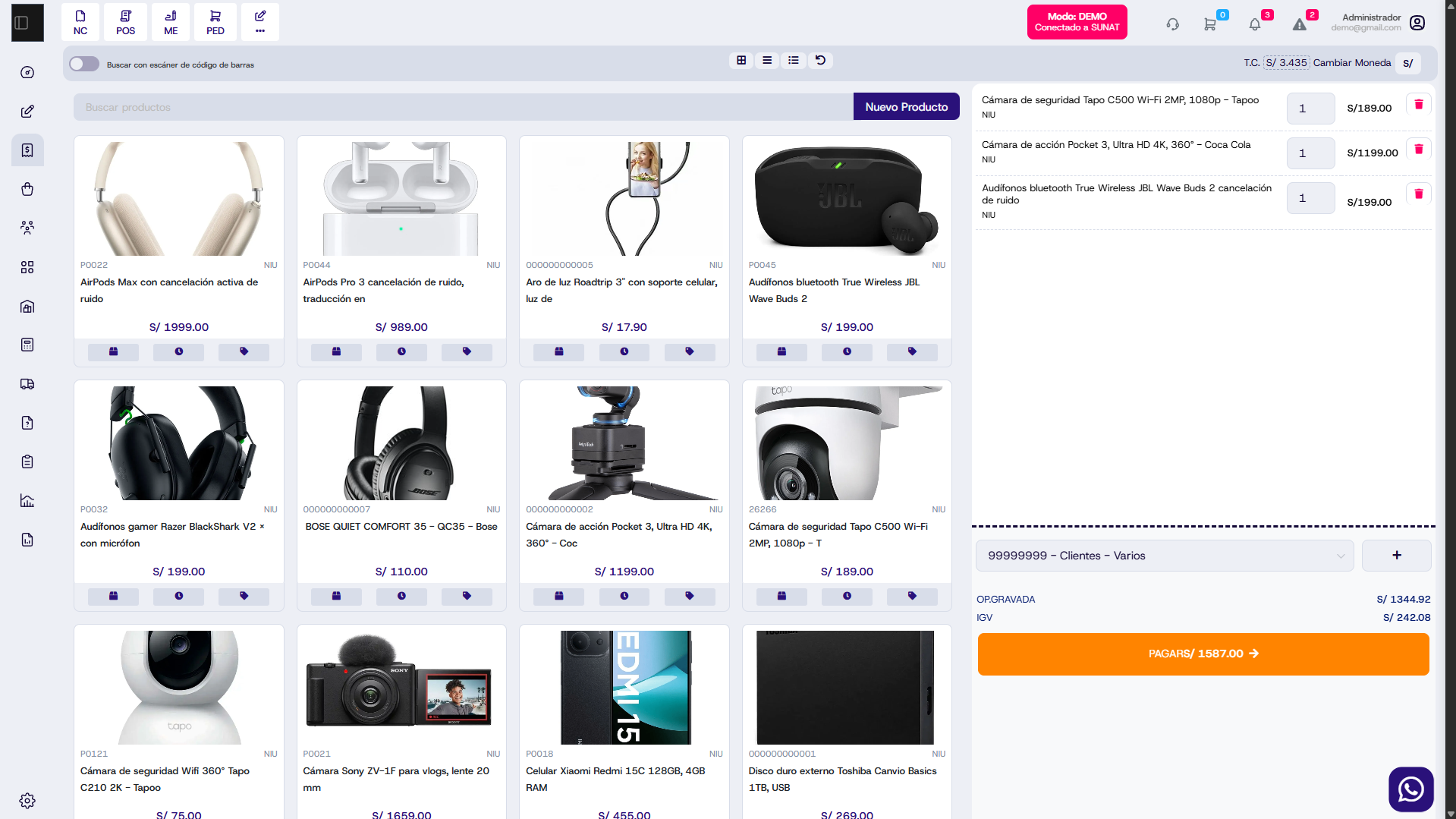Open the Administrador user profile
The width and height of the screenshot is (1456, 819).
click(1378, 23)
